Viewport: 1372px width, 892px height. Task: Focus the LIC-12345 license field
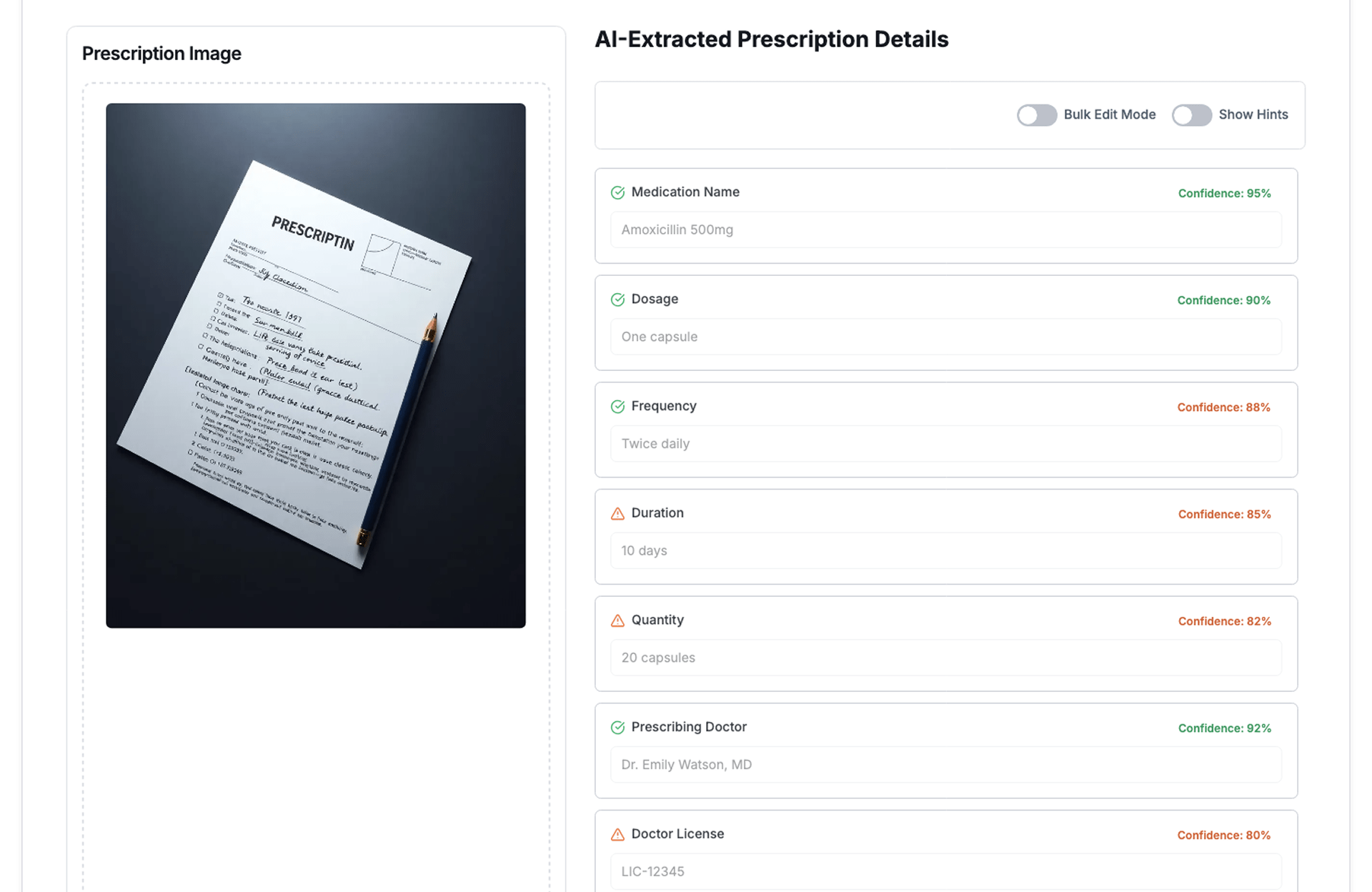945,872
